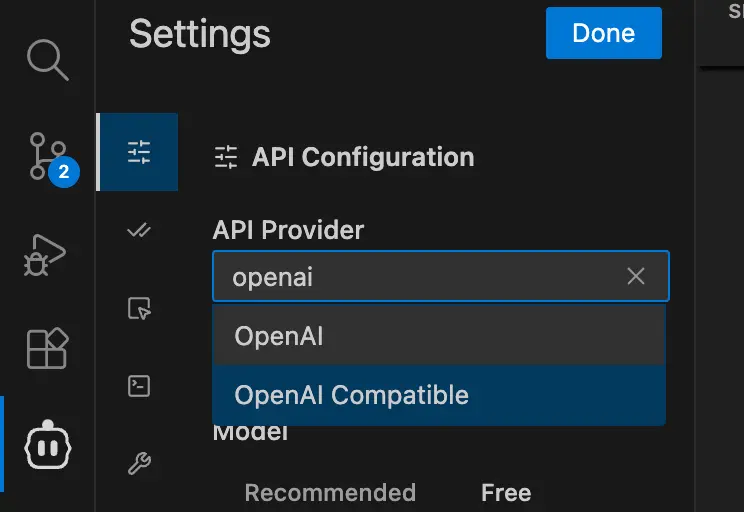Open the browser cursor settings tab

139,308
